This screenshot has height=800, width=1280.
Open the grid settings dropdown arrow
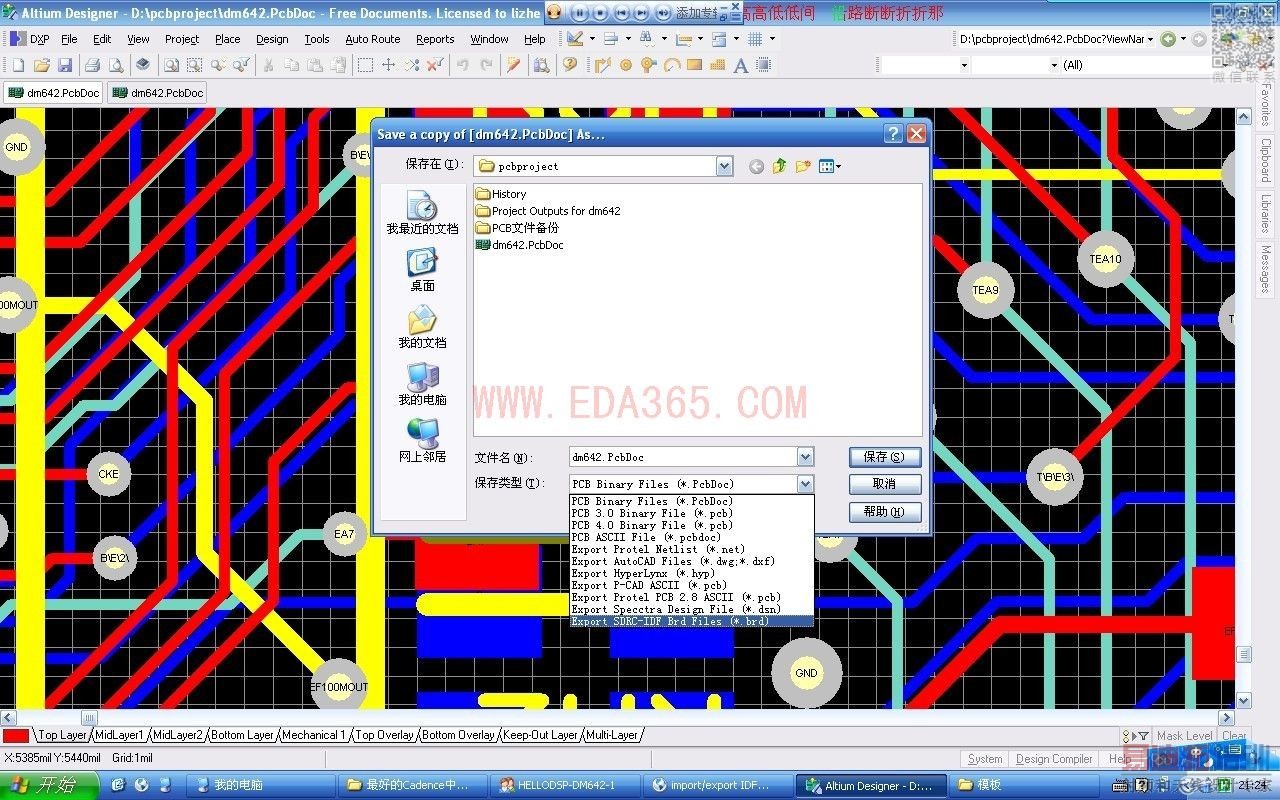(x=772, y=39)
